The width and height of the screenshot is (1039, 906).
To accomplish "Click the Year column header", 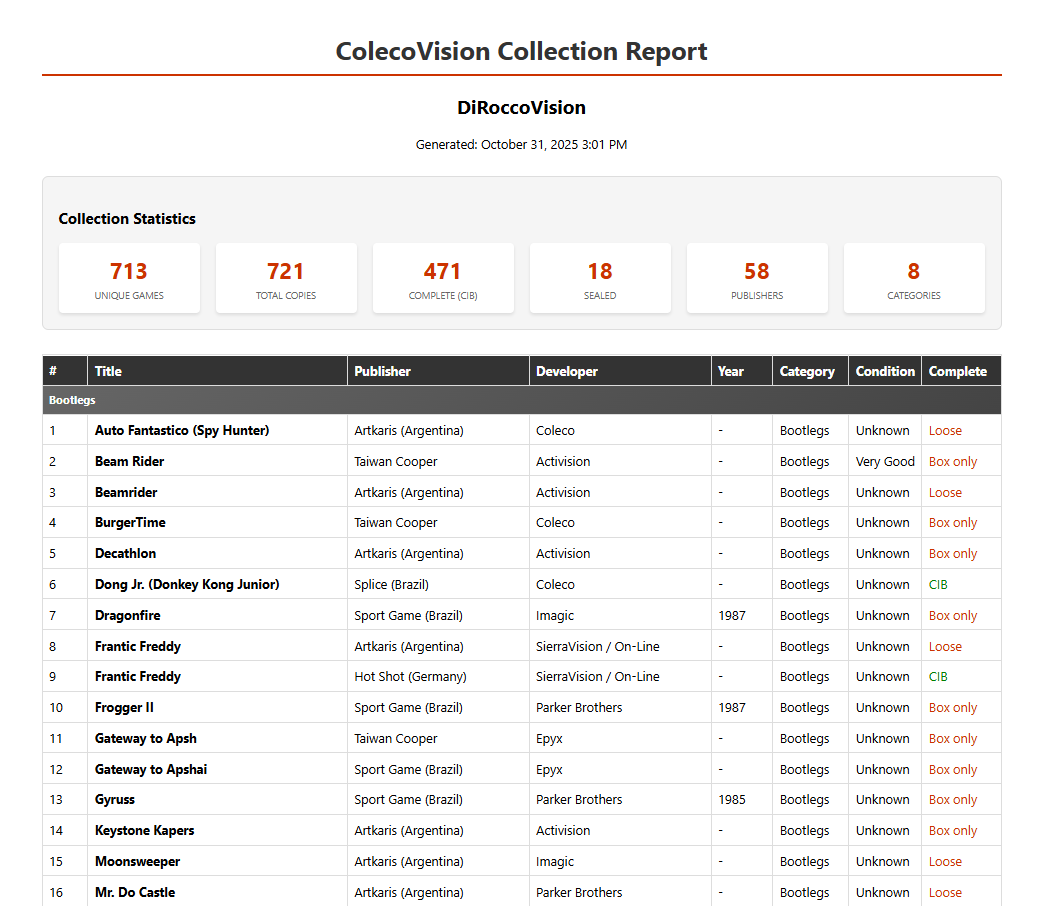I will pos(731,371).
